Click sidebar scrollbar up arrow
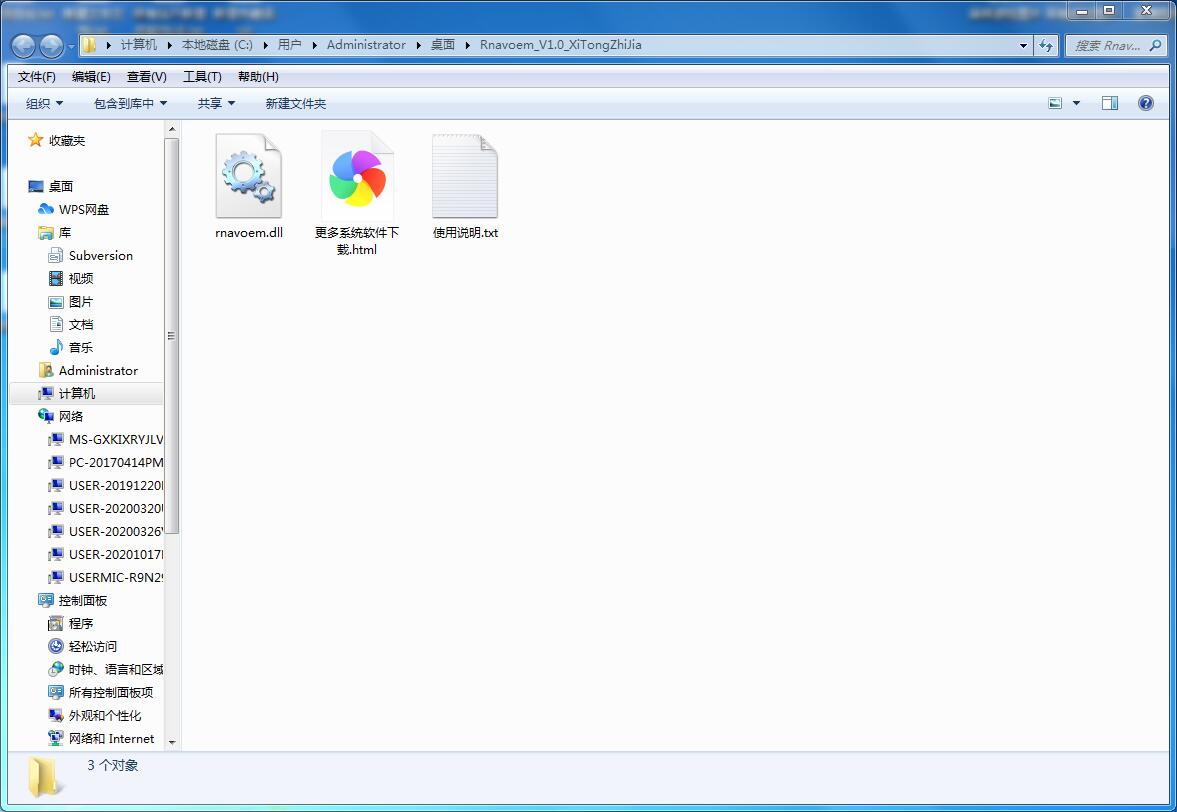 tap(172, 129)
